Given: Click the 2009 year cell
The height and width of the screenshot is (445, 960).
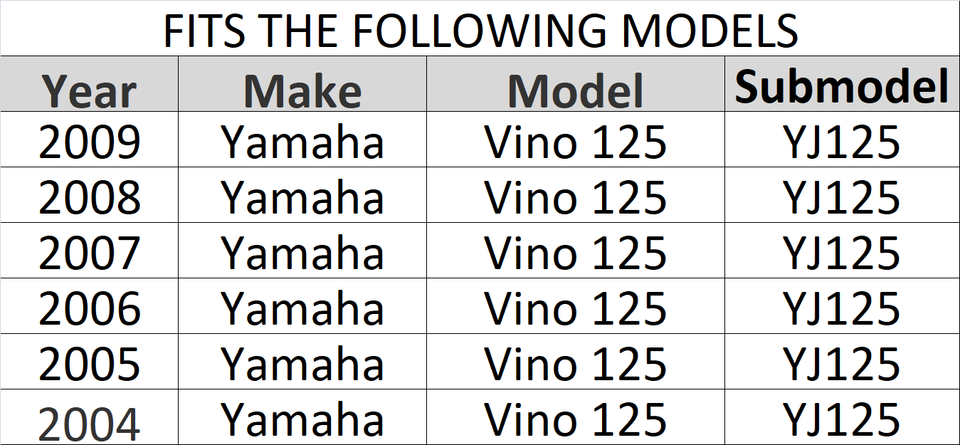Looking at the screenshot, I should click(x=89, y=140).
